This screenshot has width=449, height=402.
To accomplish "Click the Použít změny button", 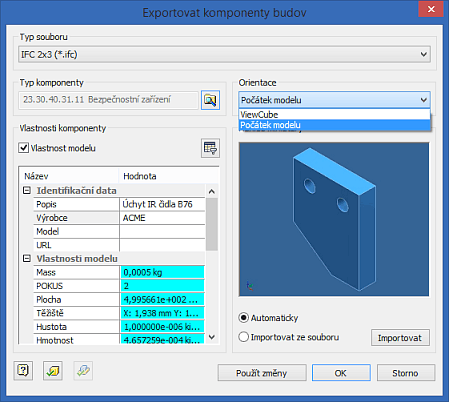I will click(262, 373).
